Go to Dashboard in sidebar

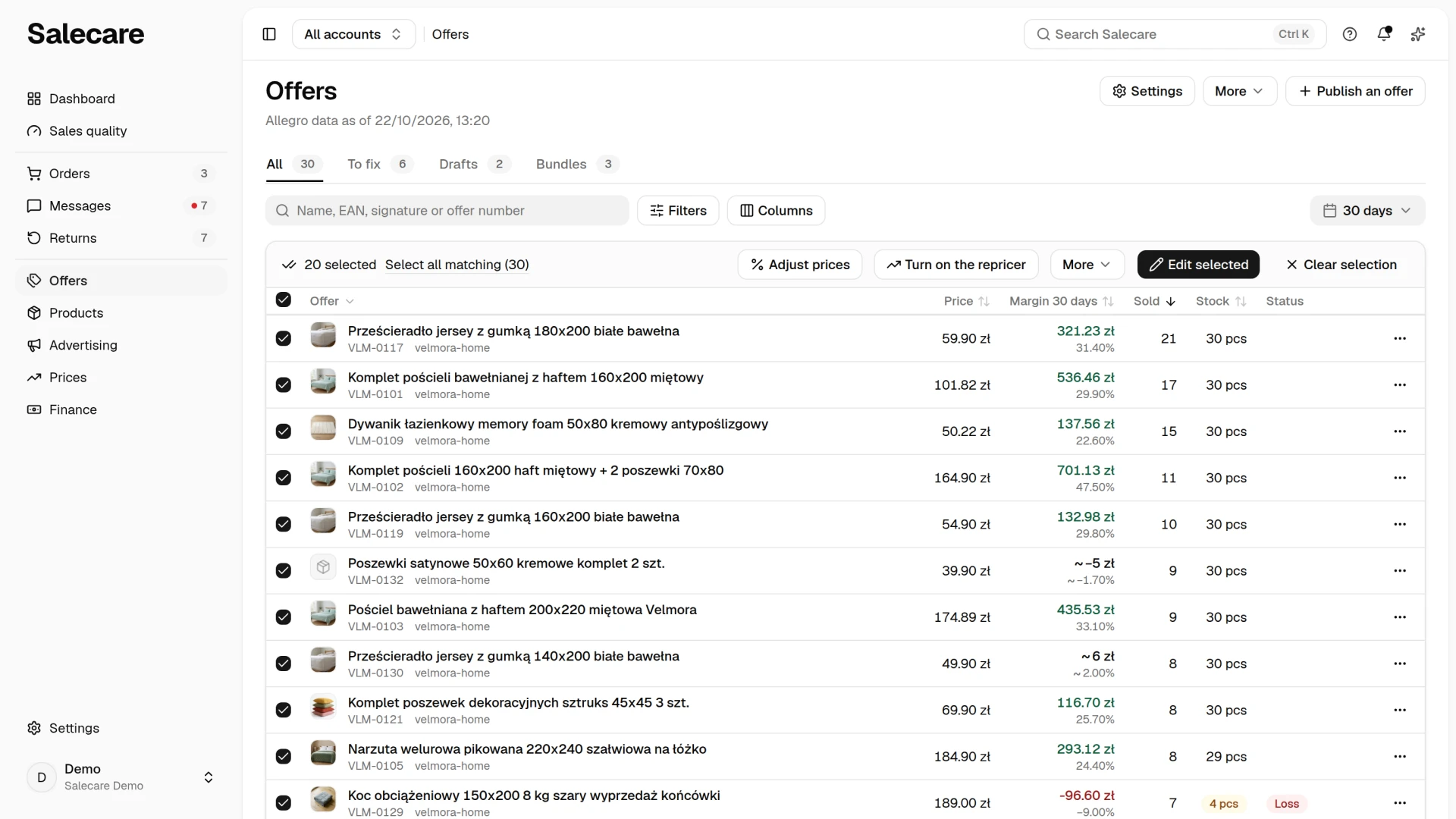[121, 99]
